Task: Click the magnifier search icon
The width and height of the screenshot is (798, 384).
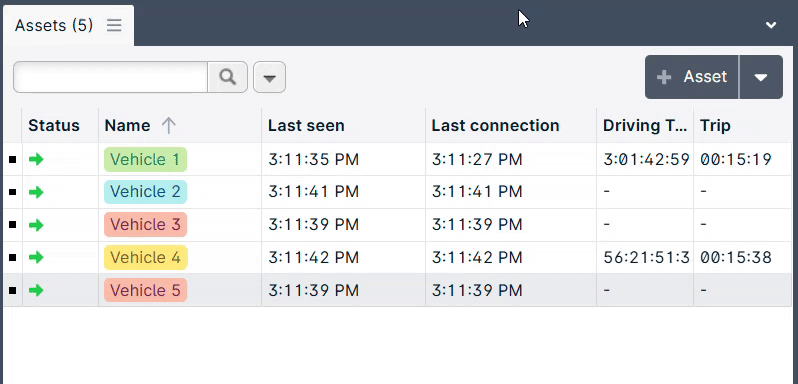Action: (227, 77)
